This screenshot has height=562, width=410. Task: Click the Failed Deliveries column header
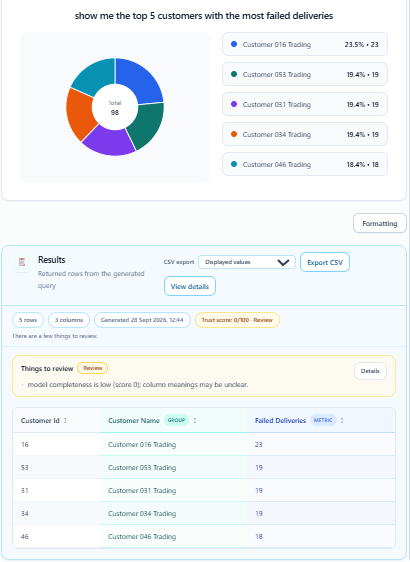pyautogui.click(x=321, y=420)
